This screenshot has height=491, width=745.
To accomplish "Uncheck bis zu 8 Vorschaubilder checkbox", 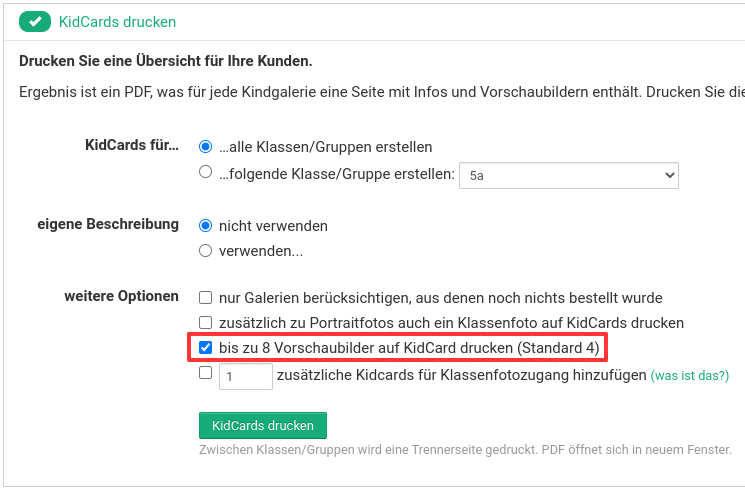I will click(x=206, y=348).
